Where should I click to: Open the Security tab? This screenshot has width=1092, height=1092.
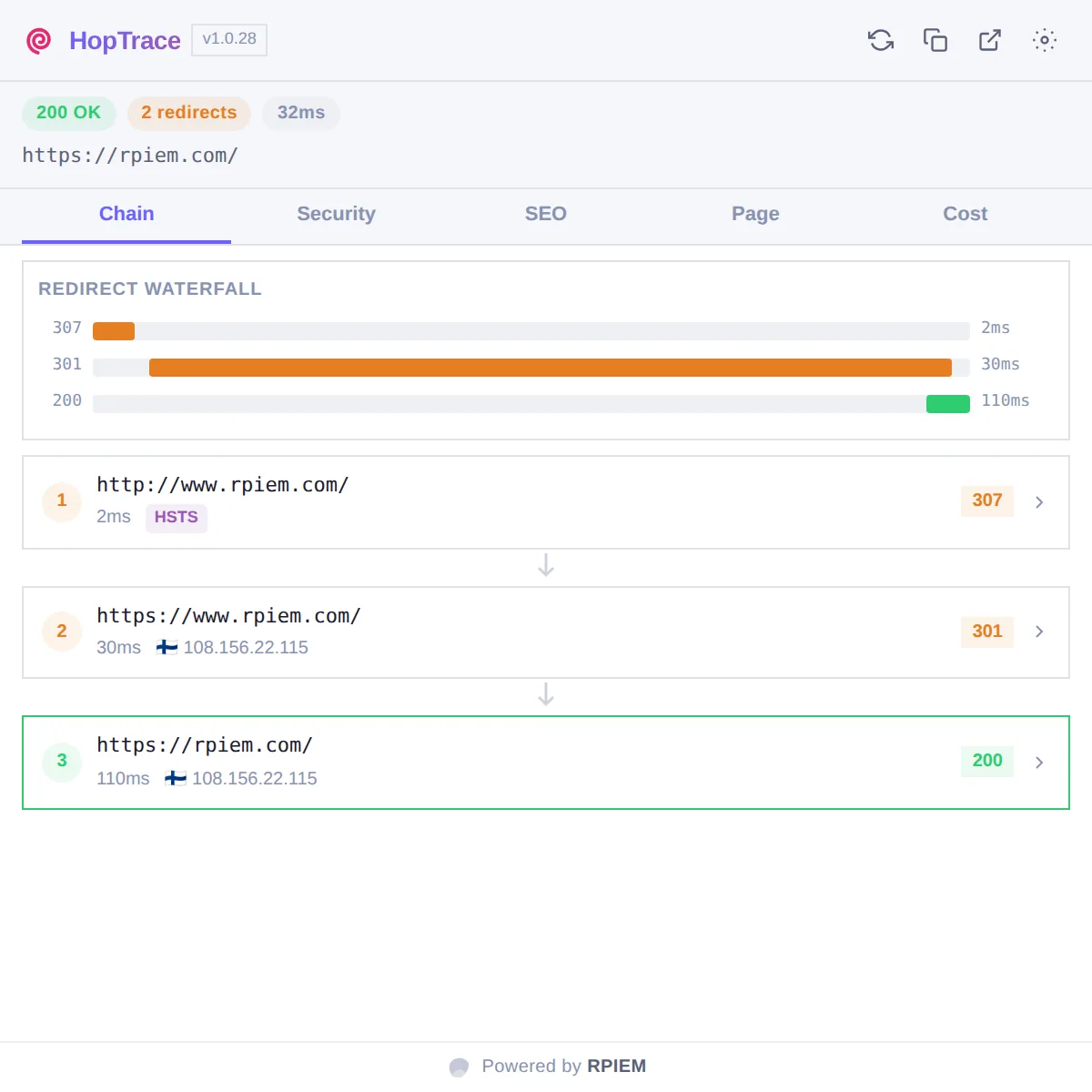(x=336, y=215)
